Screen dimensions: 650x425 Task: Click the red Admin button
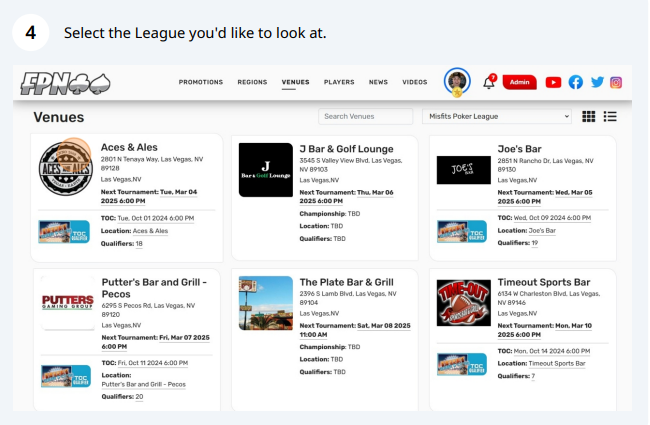tap(519, 82)
